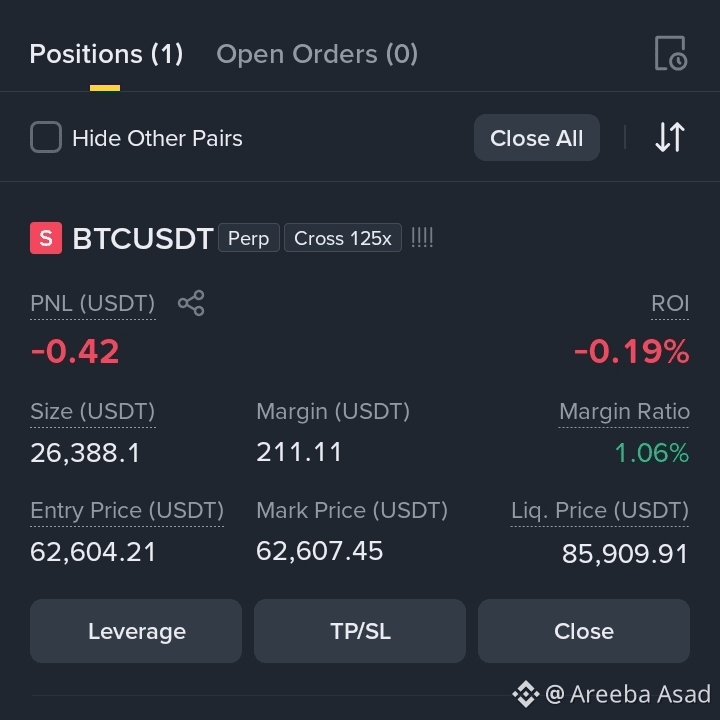Click the BTCUSDT pair name
The width and height of the screenshot is (720, 720).
143,239
